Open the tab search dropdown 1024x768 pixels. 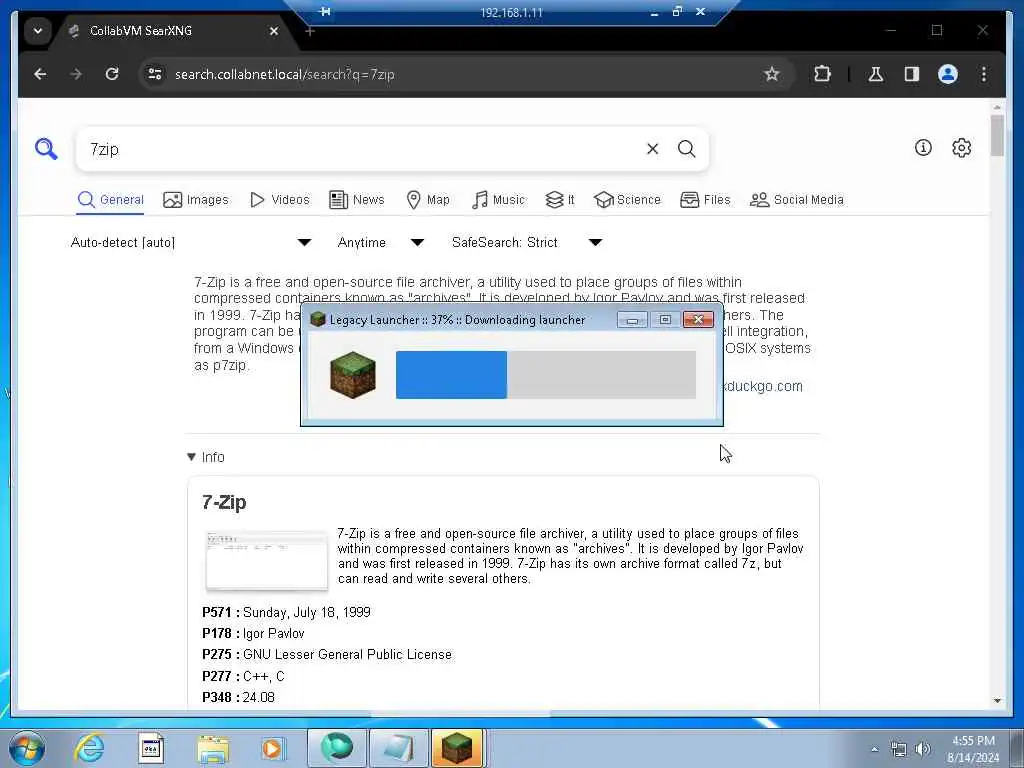[38, 31]
